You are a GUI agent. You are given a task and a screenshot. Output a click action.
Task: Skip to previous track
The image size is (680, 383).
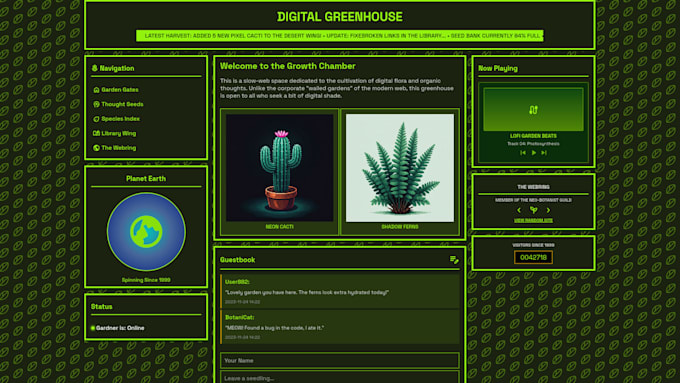[523, 153]
